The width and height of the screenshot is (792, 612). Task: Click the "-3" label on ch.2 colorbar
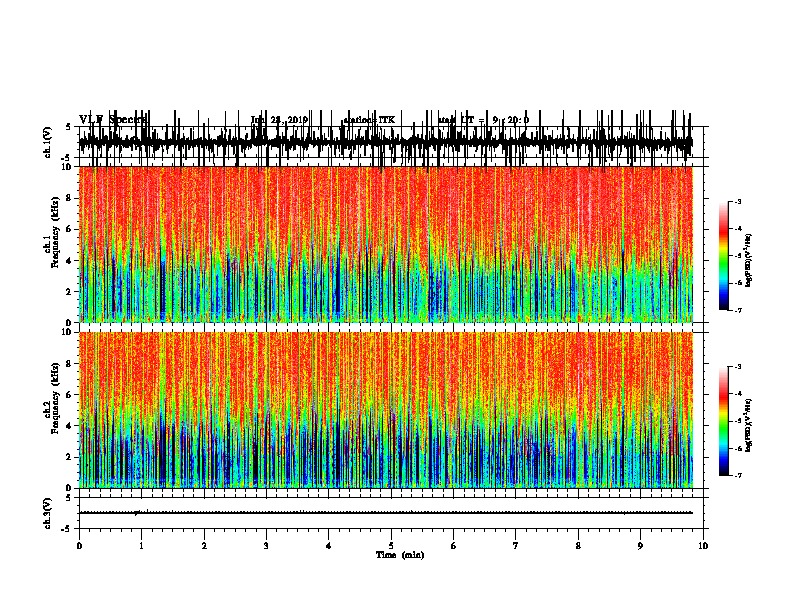737,367
